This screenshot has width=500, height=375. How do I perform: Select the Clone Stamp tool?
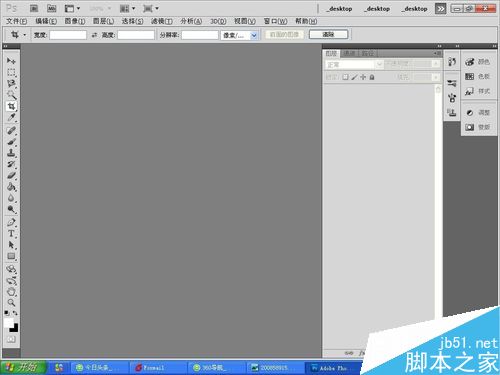click(x=11, y=153)
